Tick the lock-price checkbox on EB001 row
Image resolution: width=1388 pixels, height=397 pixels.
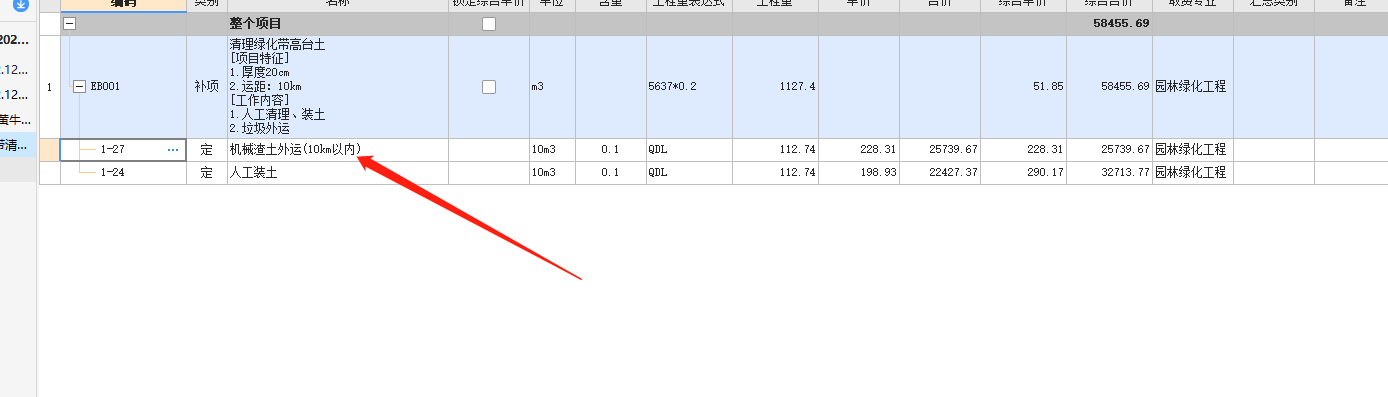click(x=489, y=87)
